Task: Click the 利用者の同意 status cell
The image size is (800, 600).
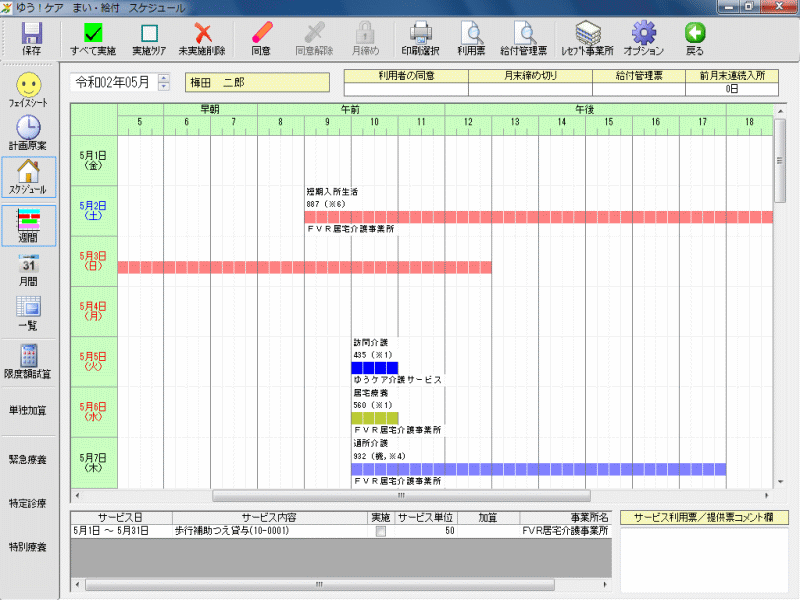Action: click(x=406, y=89)
